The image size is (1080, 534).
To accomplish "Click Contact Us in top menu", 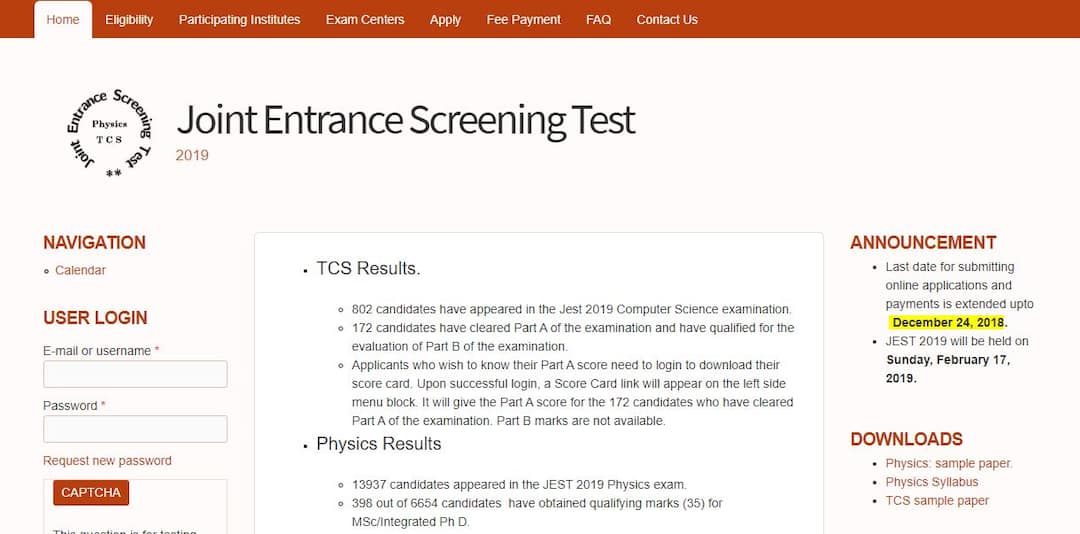I will coord(667,19).
